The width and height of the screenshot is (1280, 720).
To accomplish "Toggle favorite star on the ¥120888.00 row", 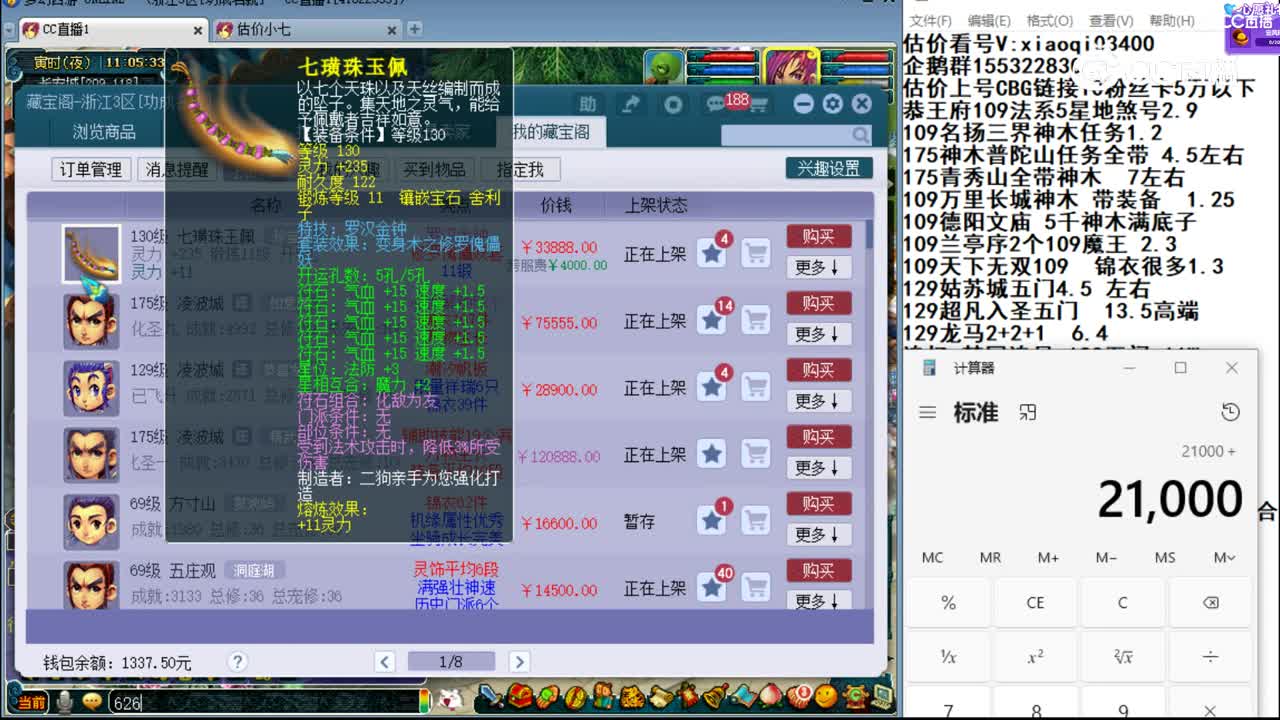I will click(x=712, y=455).
